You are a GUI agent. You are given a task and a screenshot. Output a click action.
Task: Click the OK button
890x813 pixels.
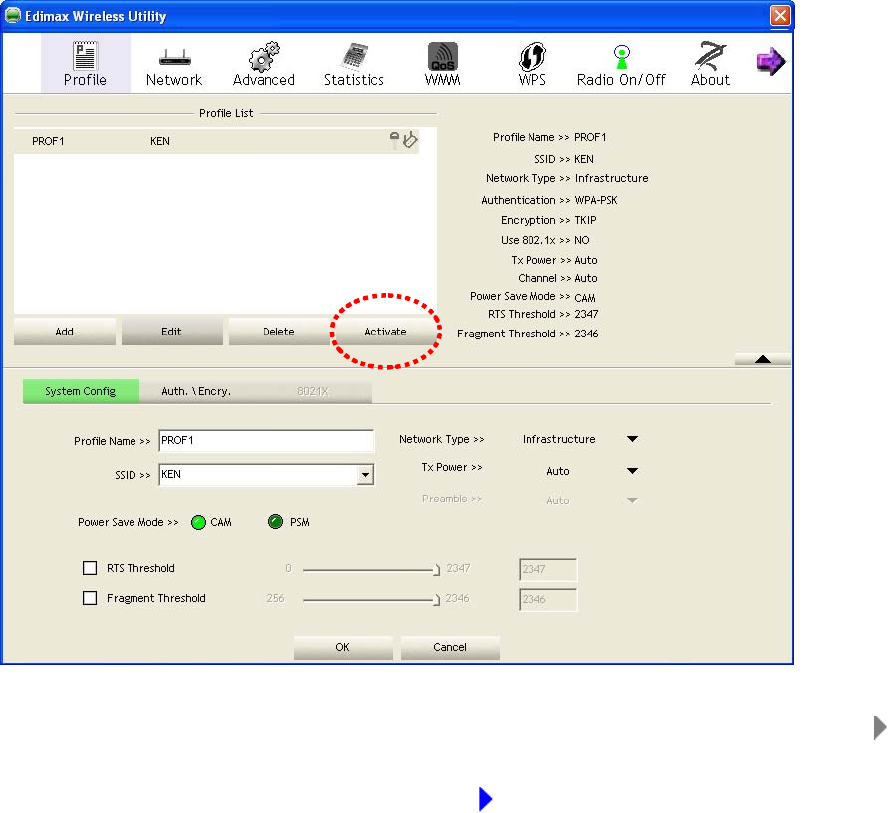point(343,647)
